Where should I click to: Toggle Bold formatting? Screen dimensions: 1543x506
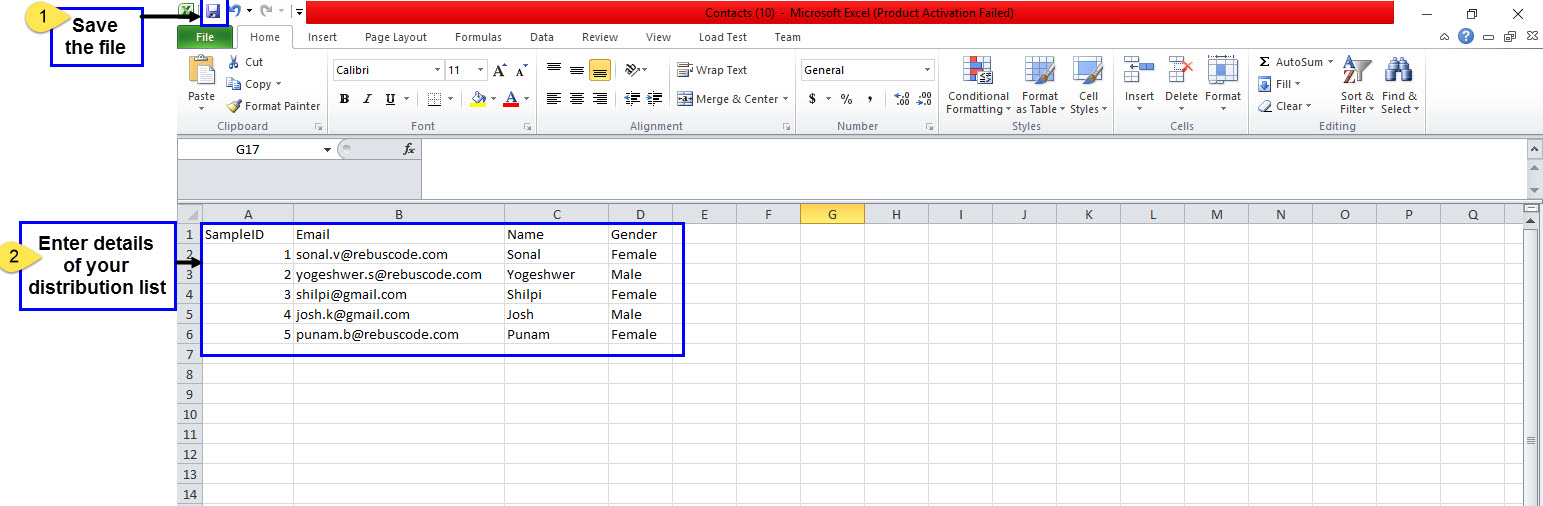coord(344,99)
